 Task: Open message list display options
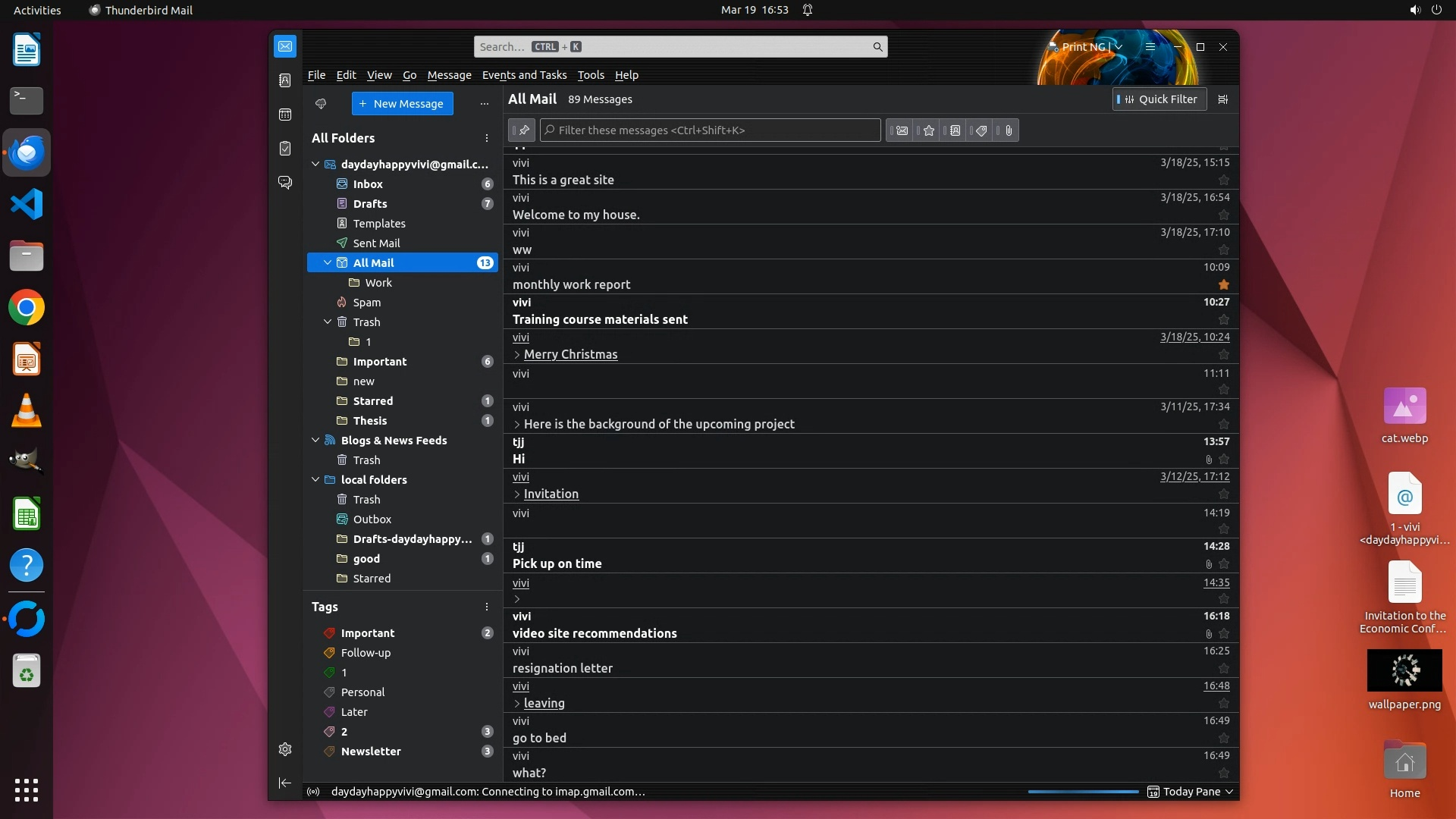pos(1222,99)
